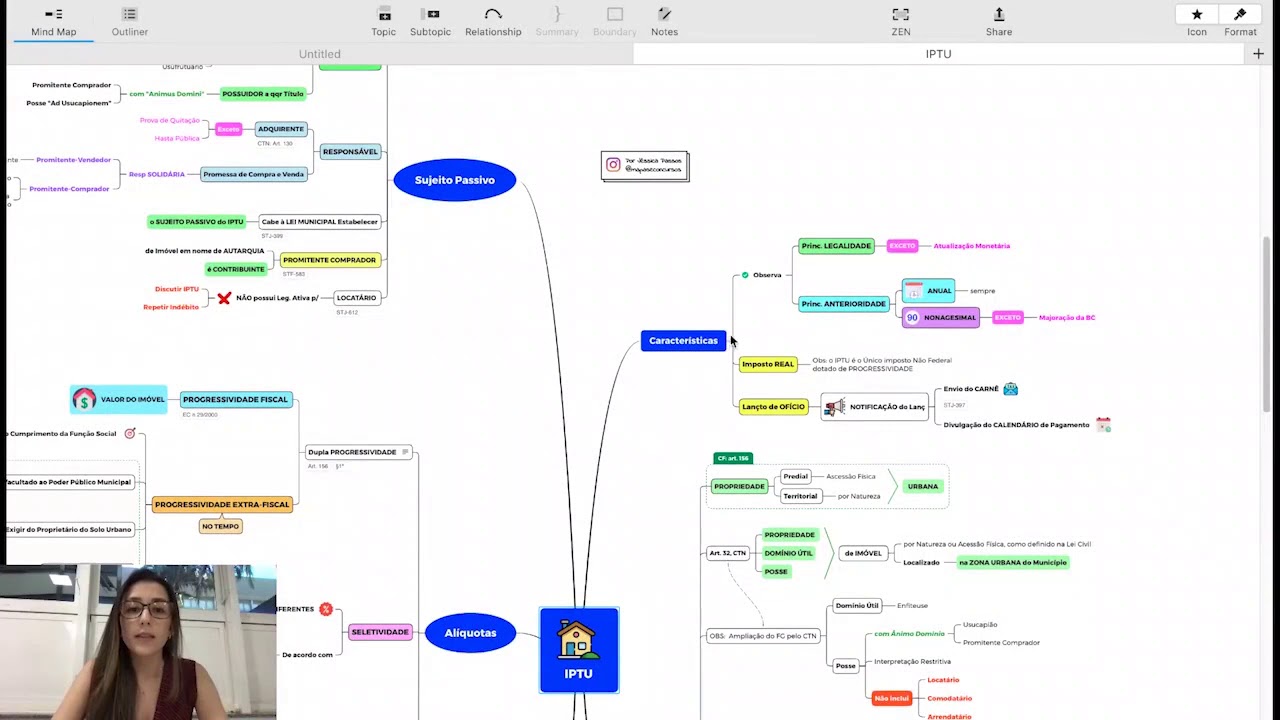The width and height of the screenshot is (1280, 720).
Task: Click the calendar icon in ANUAL topic
Action: coord(912,291)
